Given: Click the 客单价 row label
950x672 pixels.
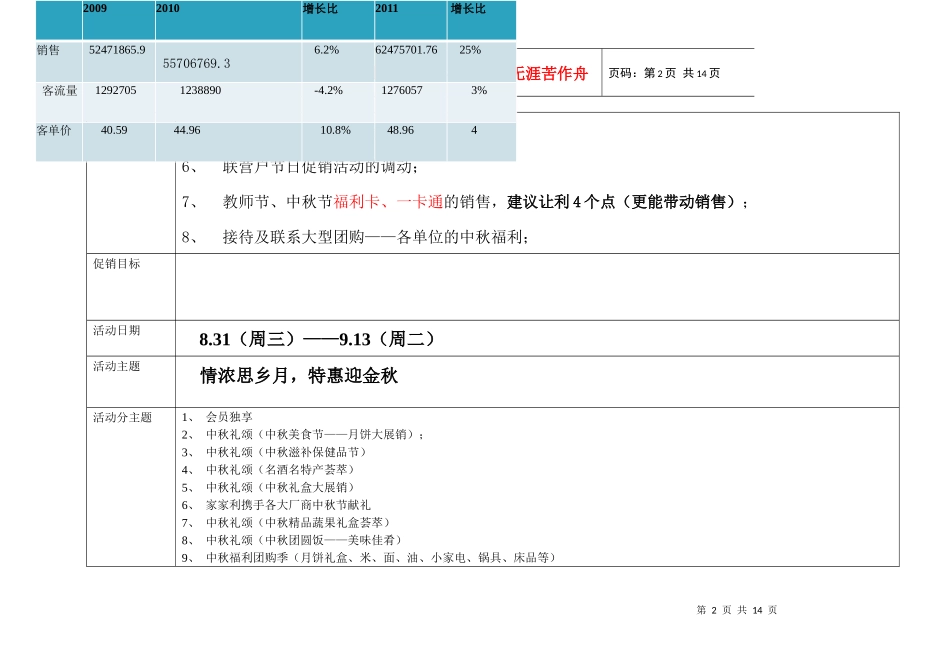Looking at the screenshot, I should tap(54, 130).
